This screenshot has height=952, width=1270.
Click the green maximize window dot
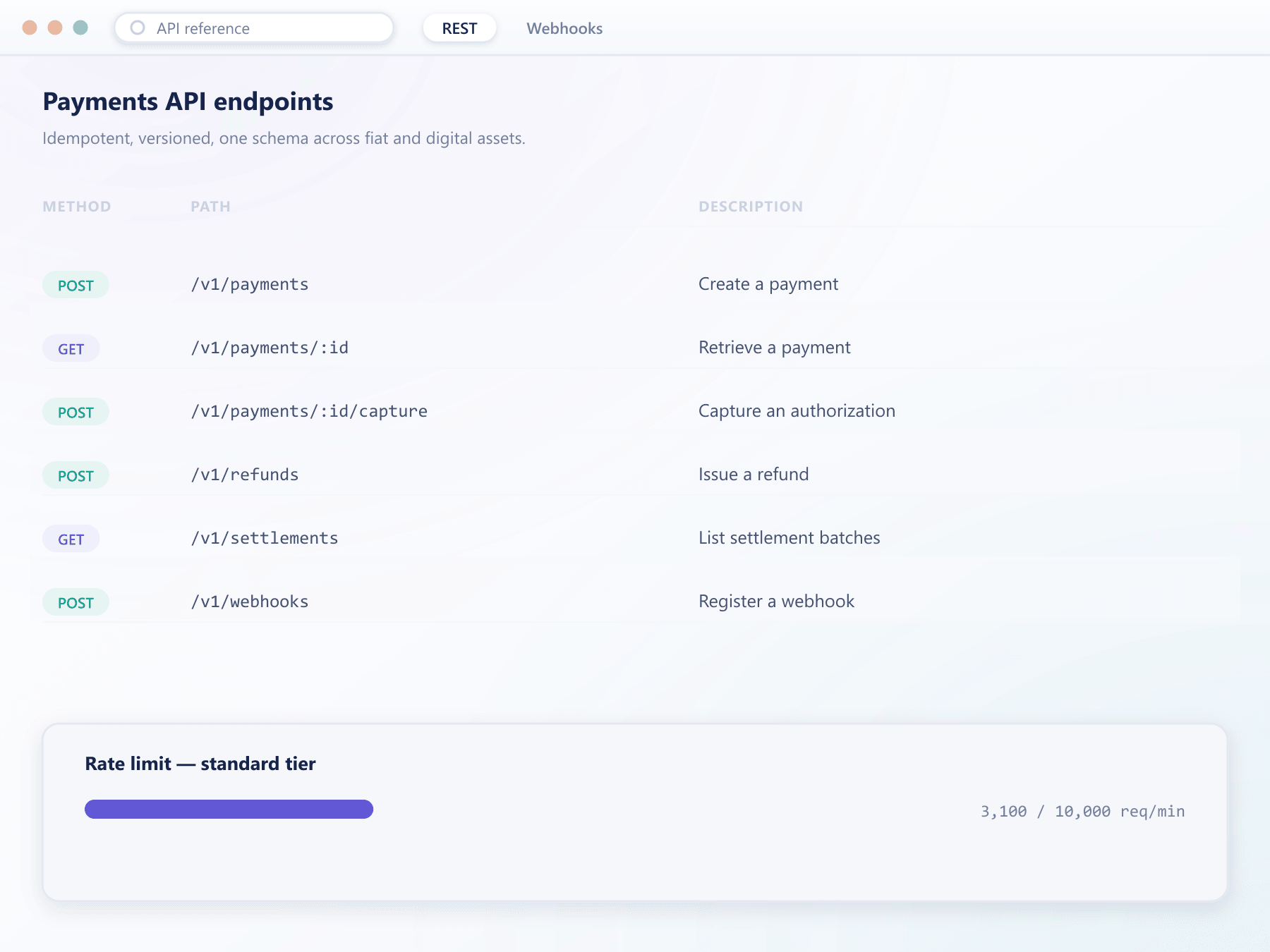80,28
